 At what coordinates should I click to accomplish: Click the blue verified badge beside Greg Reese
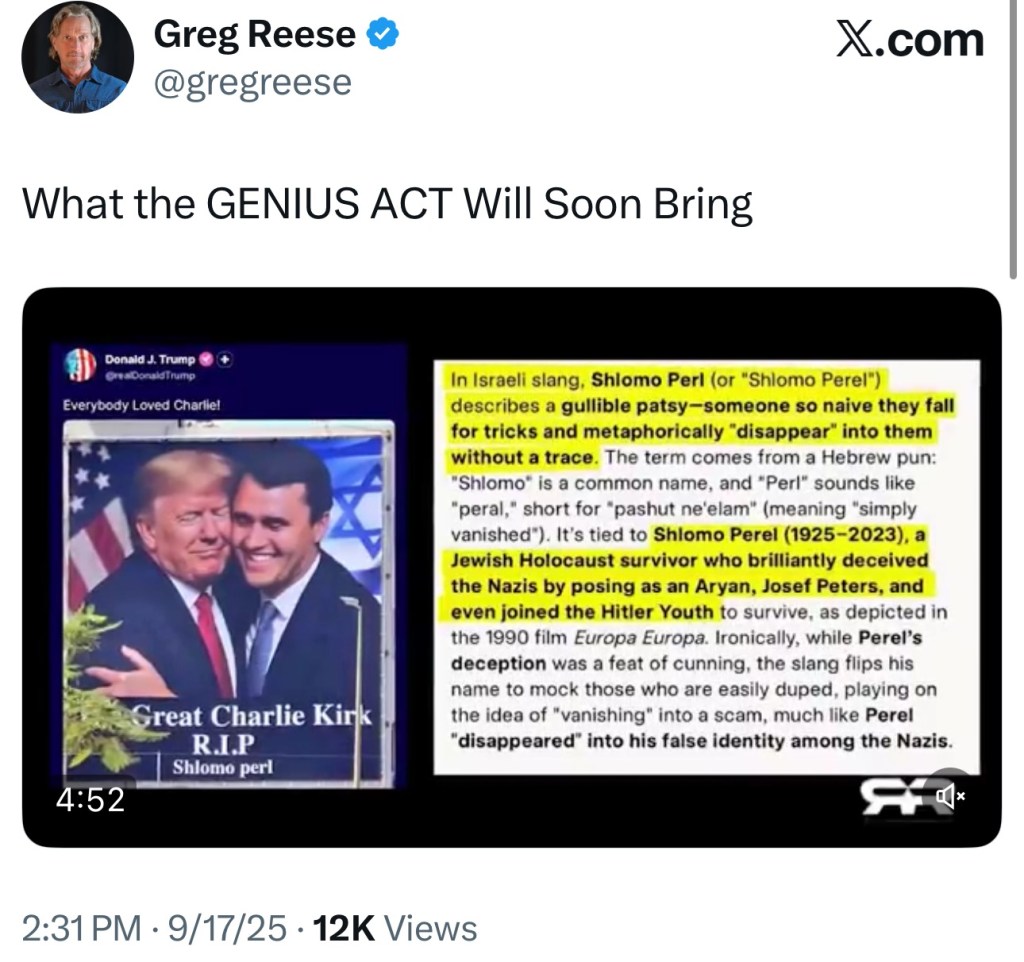pyautogui.click(x=380, y=33)
